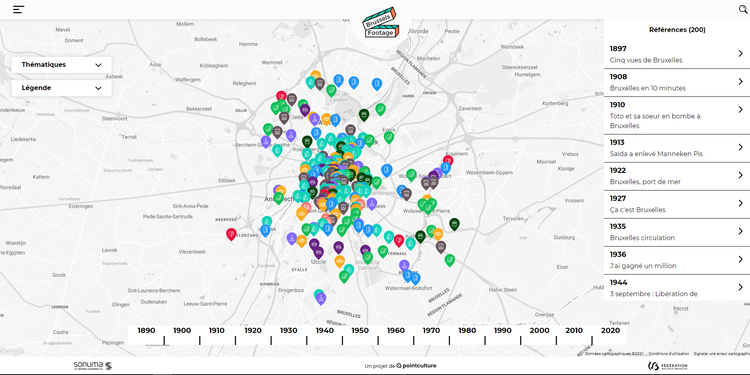750x375 pixels.
Task: Expand the Thématiques dropdown
Action: 61,65
